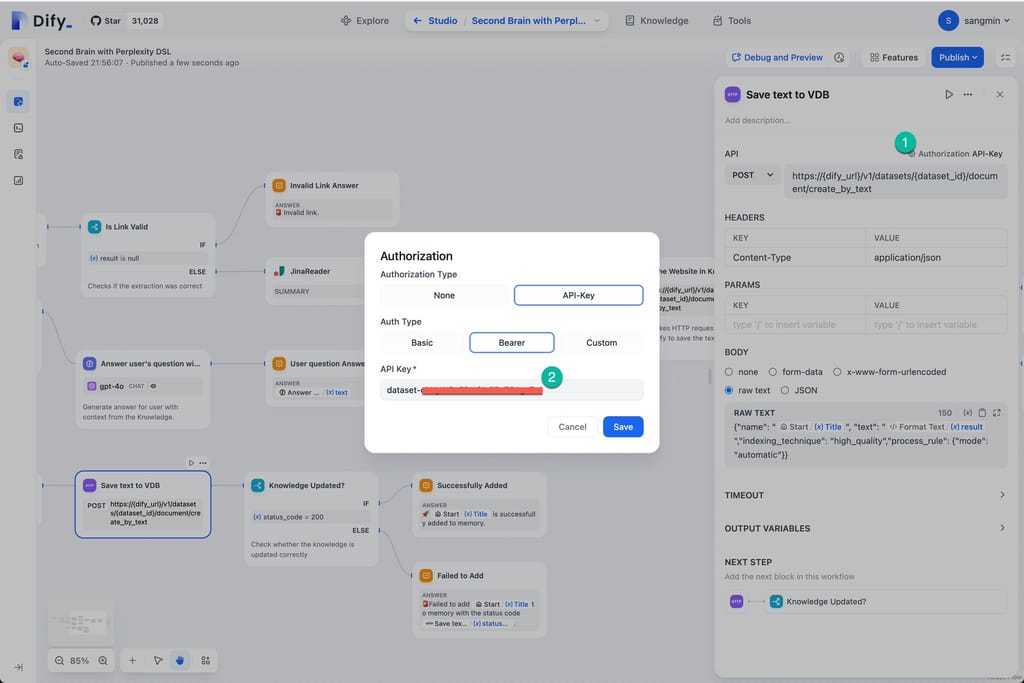Screen dimensions: 1024x683
Task: Select the Successfully Added node
Action: (479, 504)
